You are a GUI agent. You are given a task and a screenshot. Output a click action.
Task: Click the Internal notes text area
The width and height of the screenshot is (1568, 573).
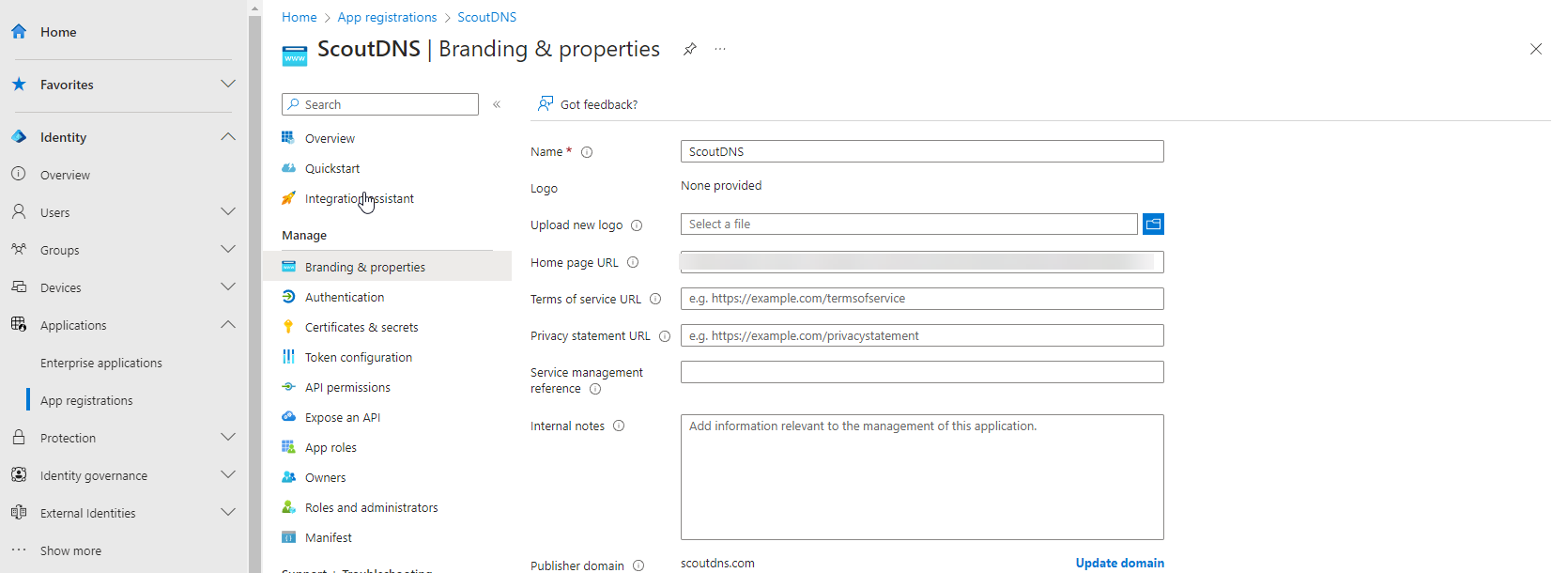pos(922,477)
